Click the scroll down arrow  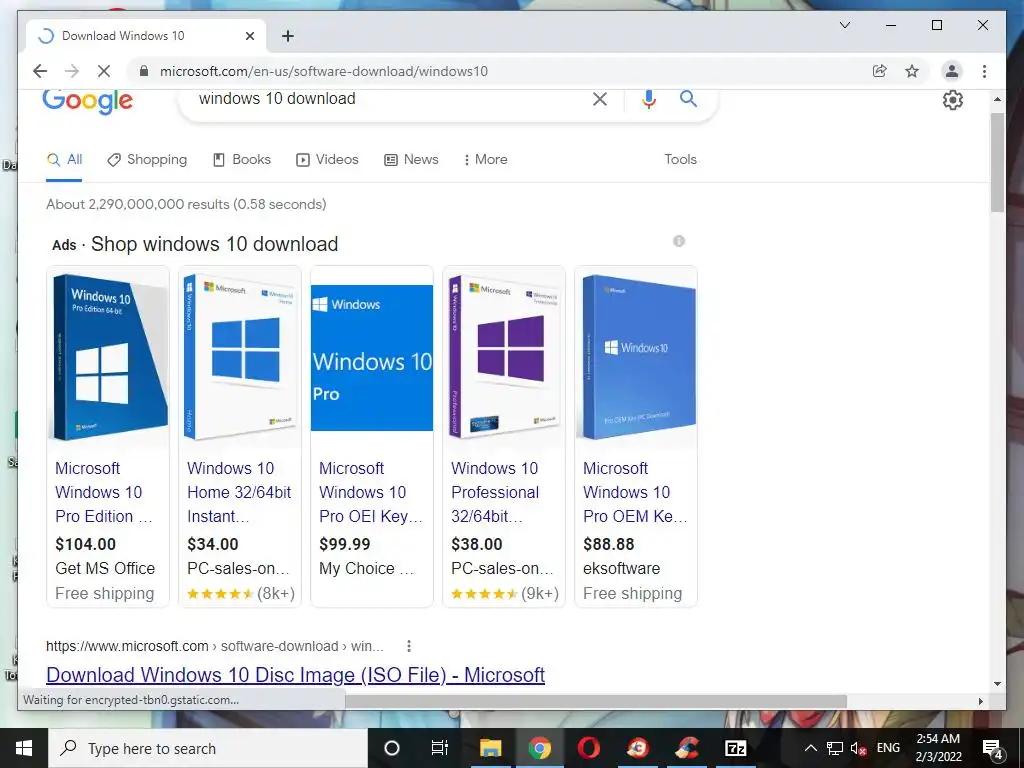(997, 684)
